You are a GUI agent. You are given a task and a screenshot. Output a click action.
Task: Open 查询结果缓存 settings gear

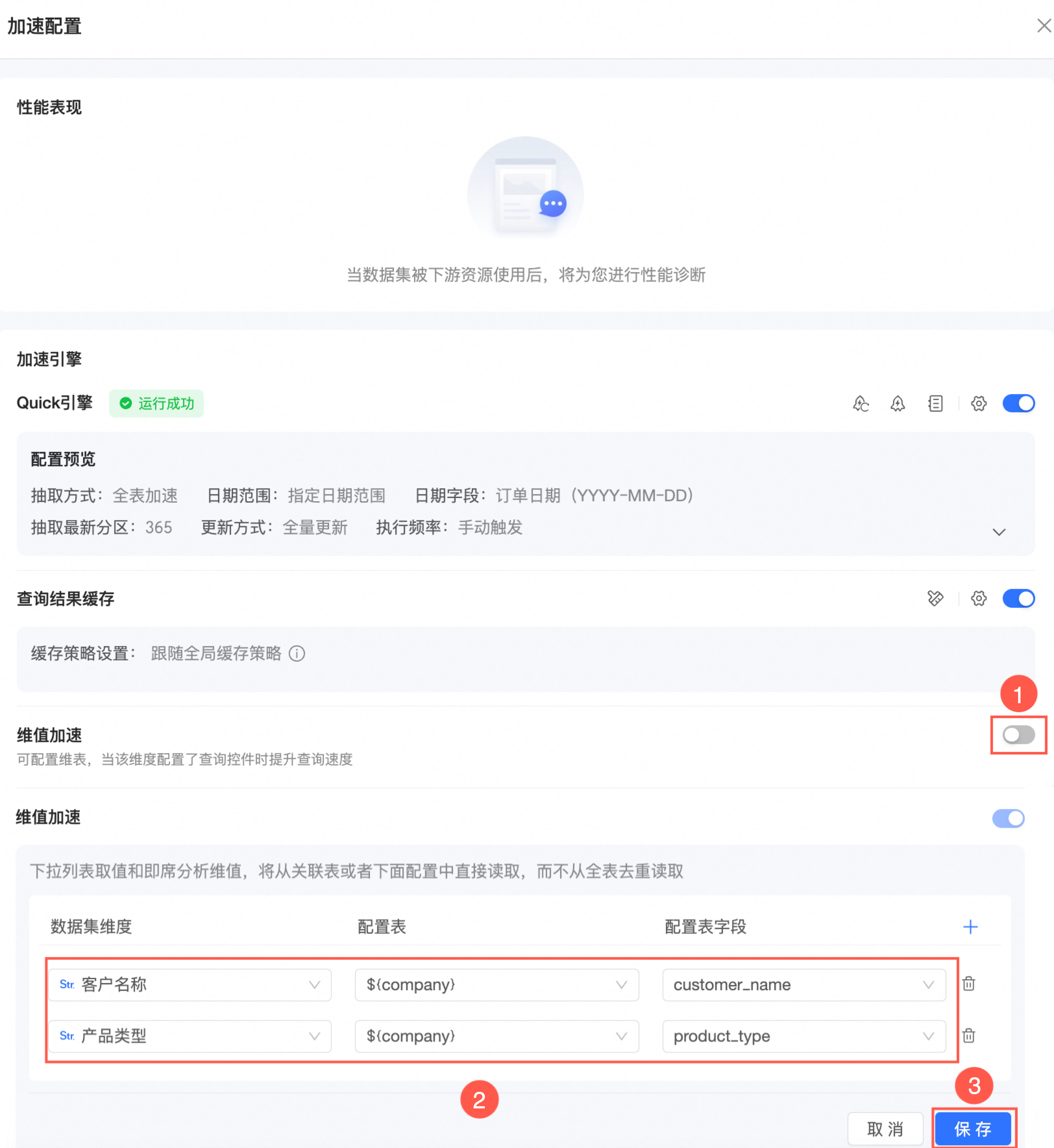(979, 599)
